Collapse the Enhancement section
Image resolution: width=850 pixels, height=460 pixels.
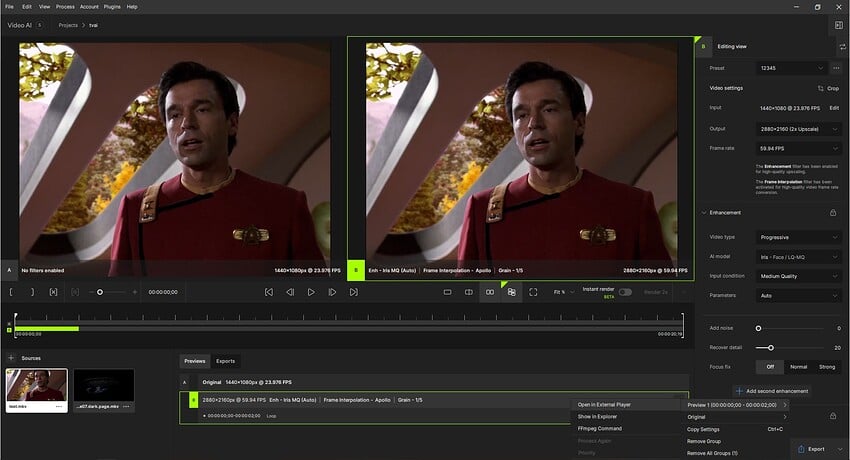click(x=704, y=213)
